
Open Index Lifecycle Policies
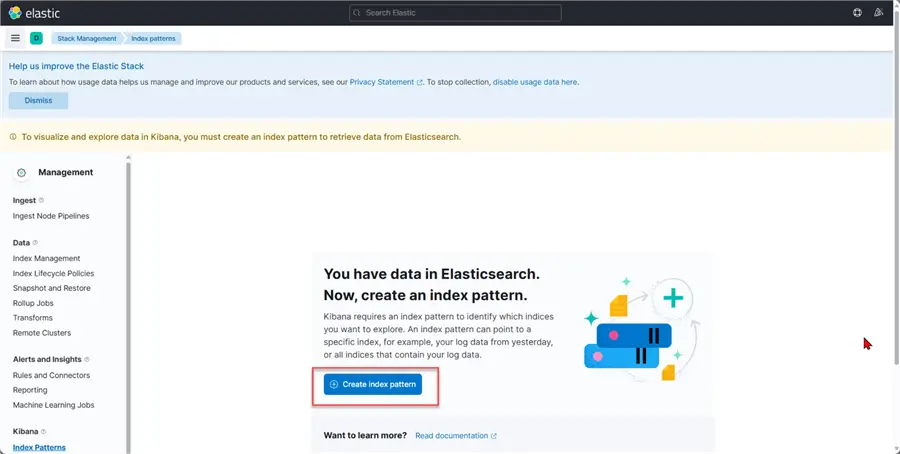click(53, 273)
